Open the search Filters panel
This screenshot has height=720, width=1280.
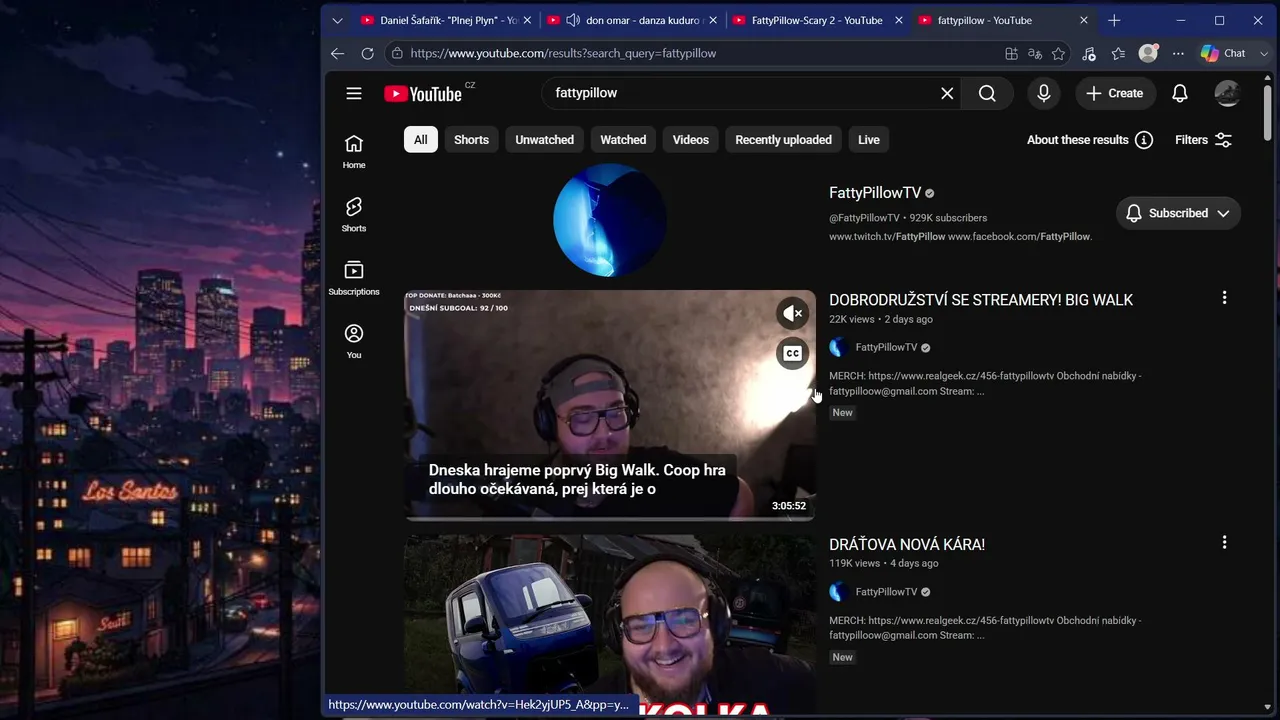1203,140
